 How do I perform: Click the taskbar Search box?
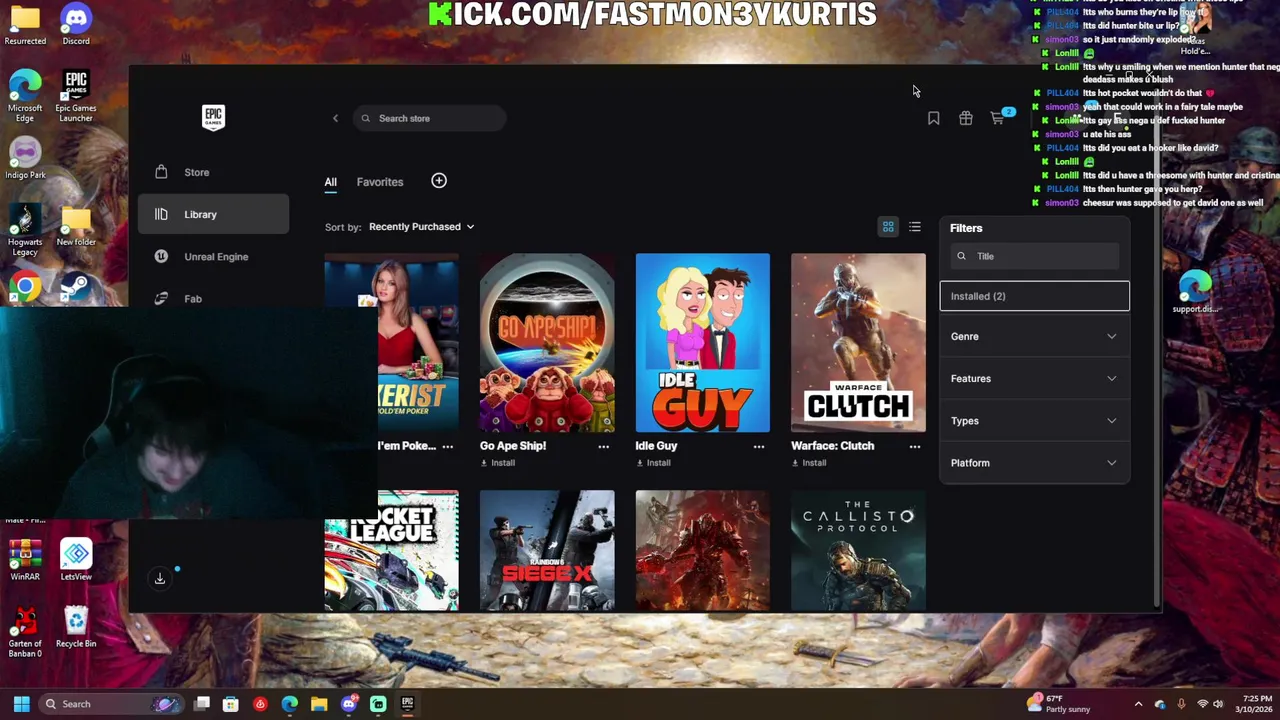coord(110,704)
